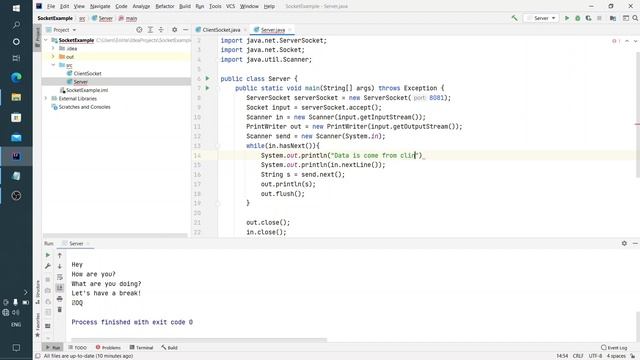Viewport: 640px width, 360px height.
Task: Expand all nodes in the Project panel
Action: pyautogui.click(x=150, y=30)
